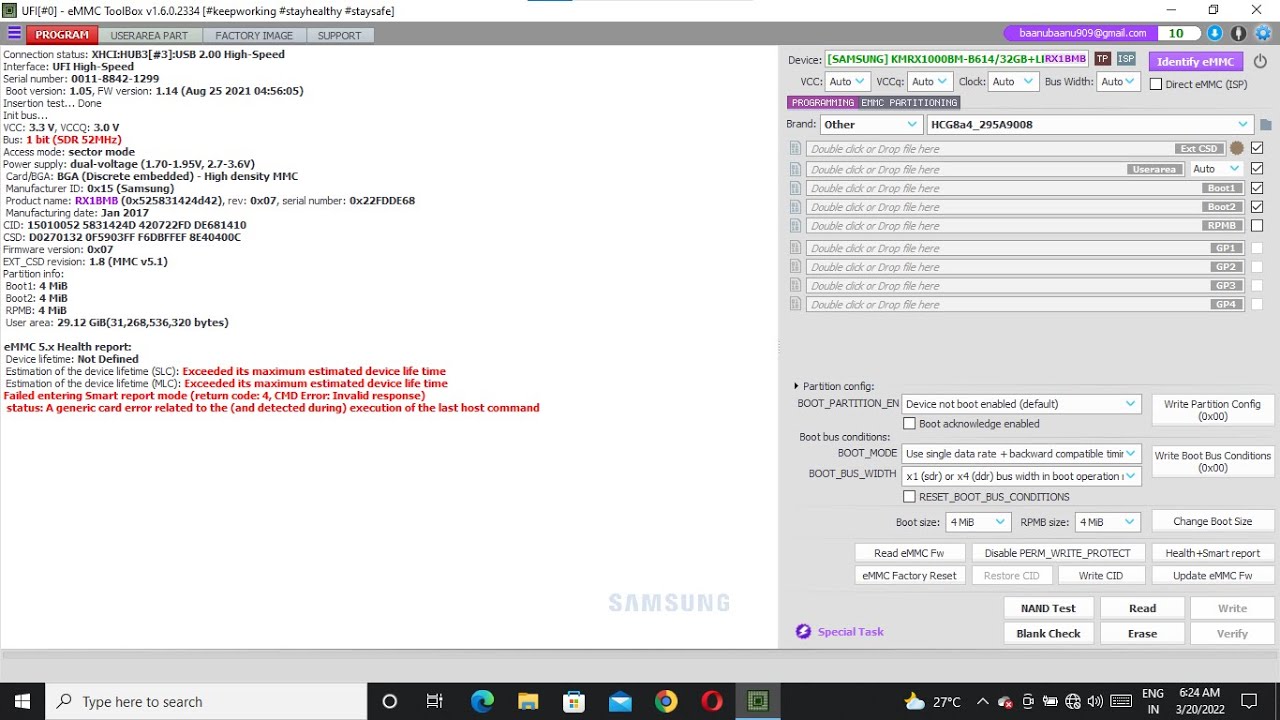The height and width of the screenshot is (720, 1280).
Task: Uncheck the Boot2 row checkbox
Action: tap(1257, 206)
